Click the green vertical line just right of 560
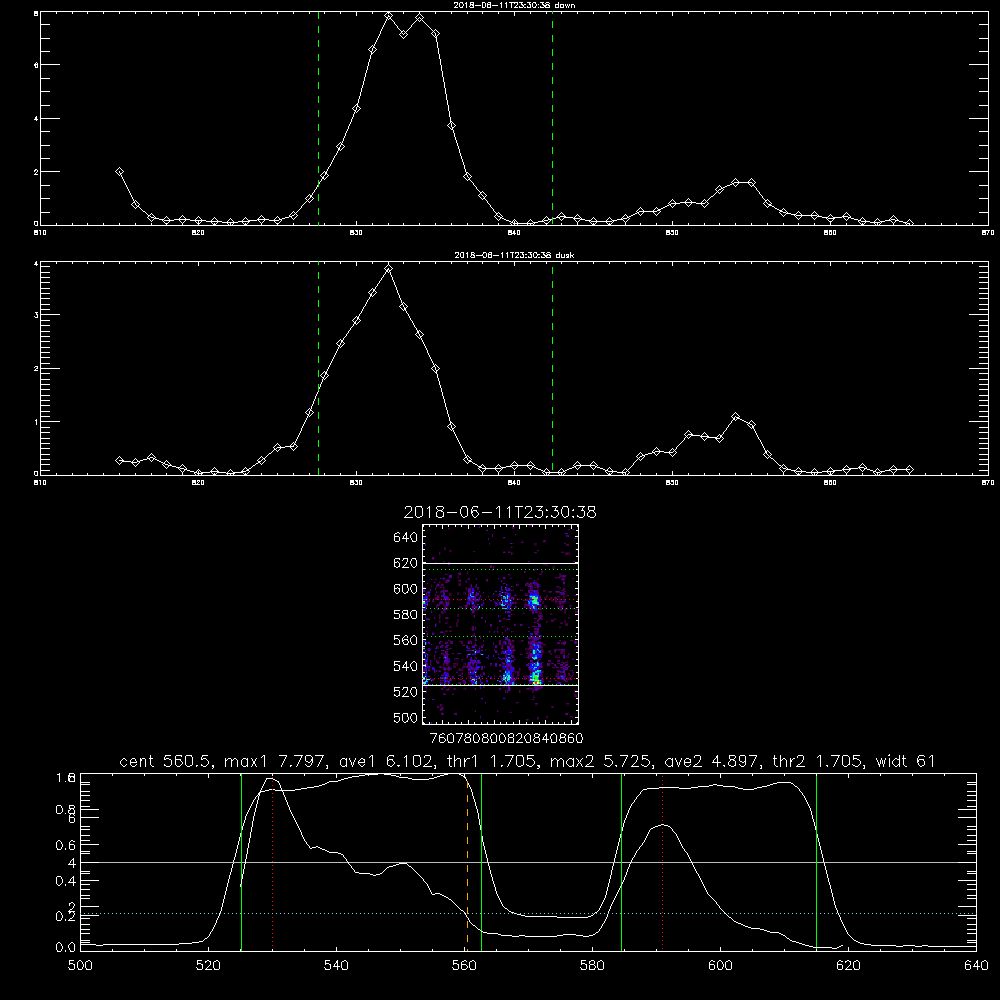Image resolution: width=1000 pixels, height=1000 pixels. 481,861
